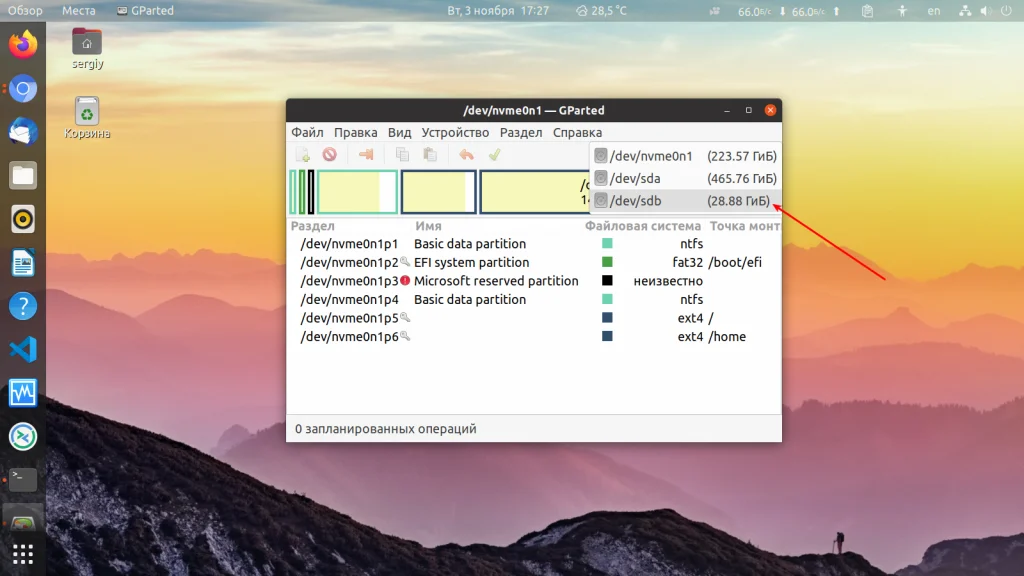
Task: Click the "0 запланированных операций" status bar
Action: 534,428
